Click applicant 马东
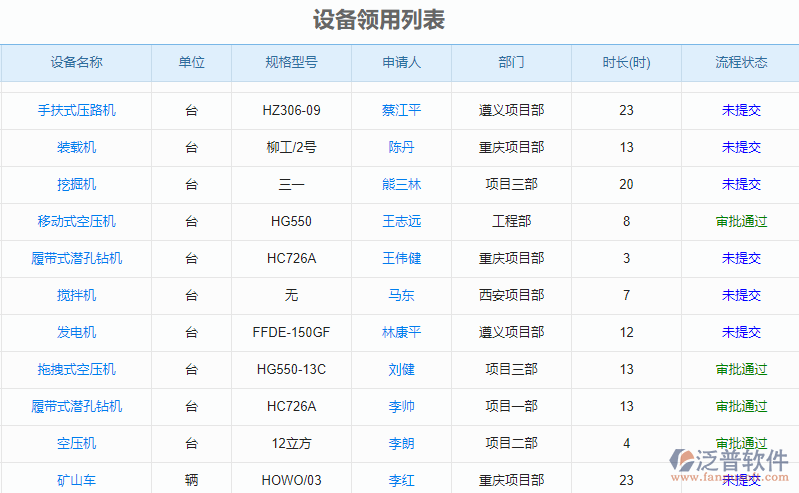Image resolution: width=799 pixels, height=493 pixels. (402, 295)
